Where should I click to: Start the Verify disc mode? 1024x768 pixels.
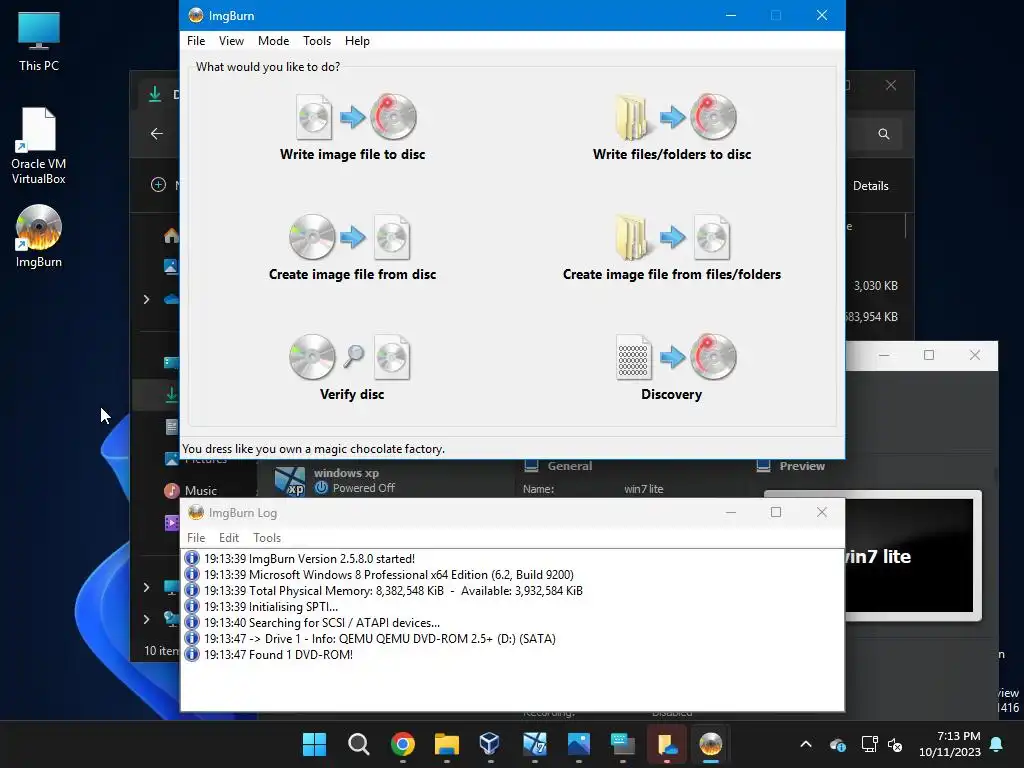pos(352,368)
